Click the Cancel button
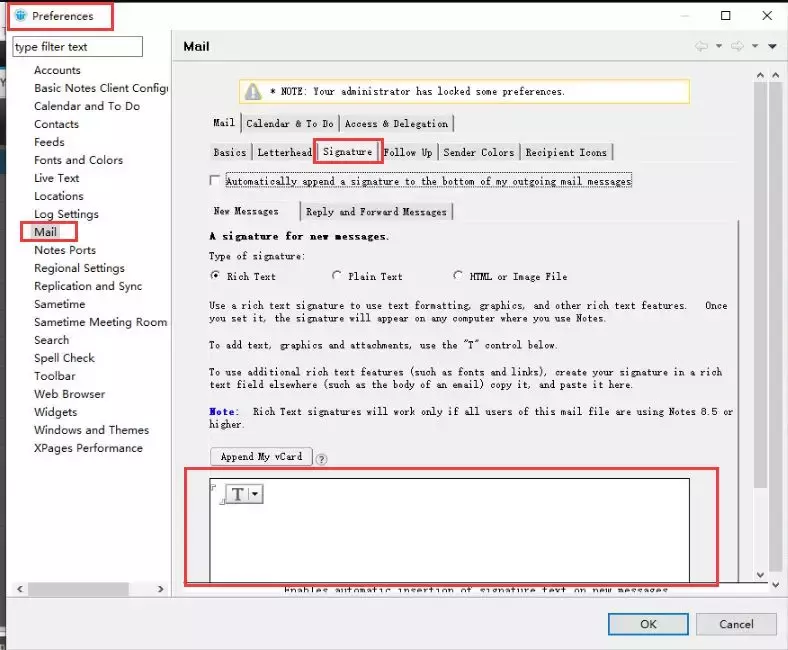Image resolution: width=788 pixels, height=650 pixels. pos(736,624)
